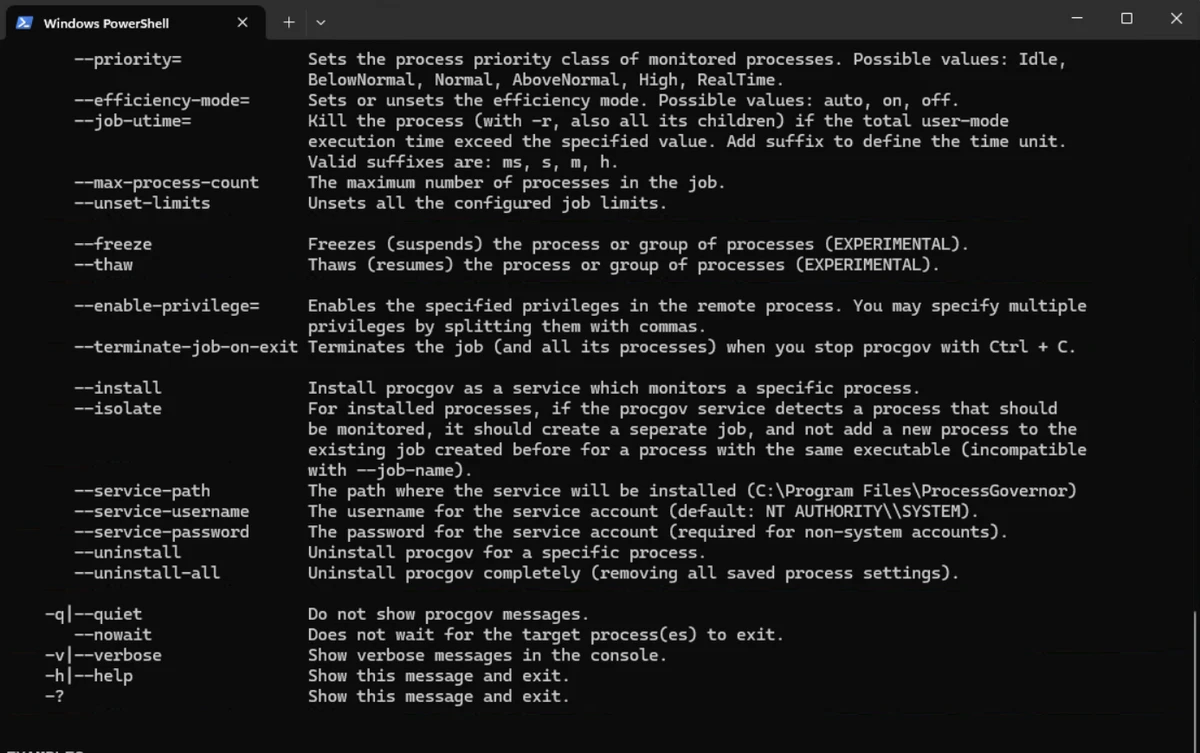Screen dimensions: 1200x753
Task: Click 'Uninstall procgov for a specific process.'
Action: click(507, 552)
